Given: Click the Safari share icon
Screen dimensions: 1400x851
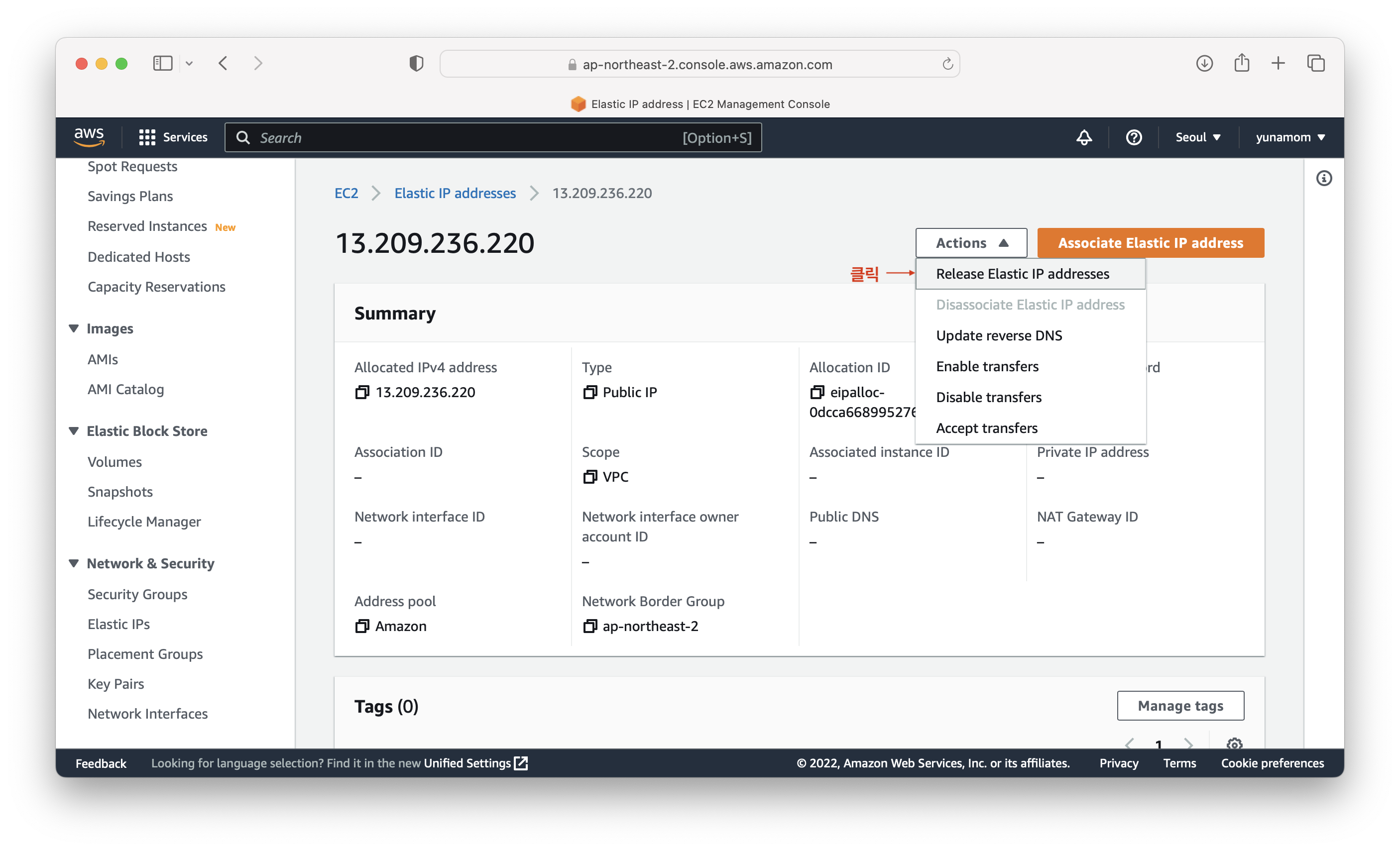Looking at the screenshot, I should point(1242,63).
